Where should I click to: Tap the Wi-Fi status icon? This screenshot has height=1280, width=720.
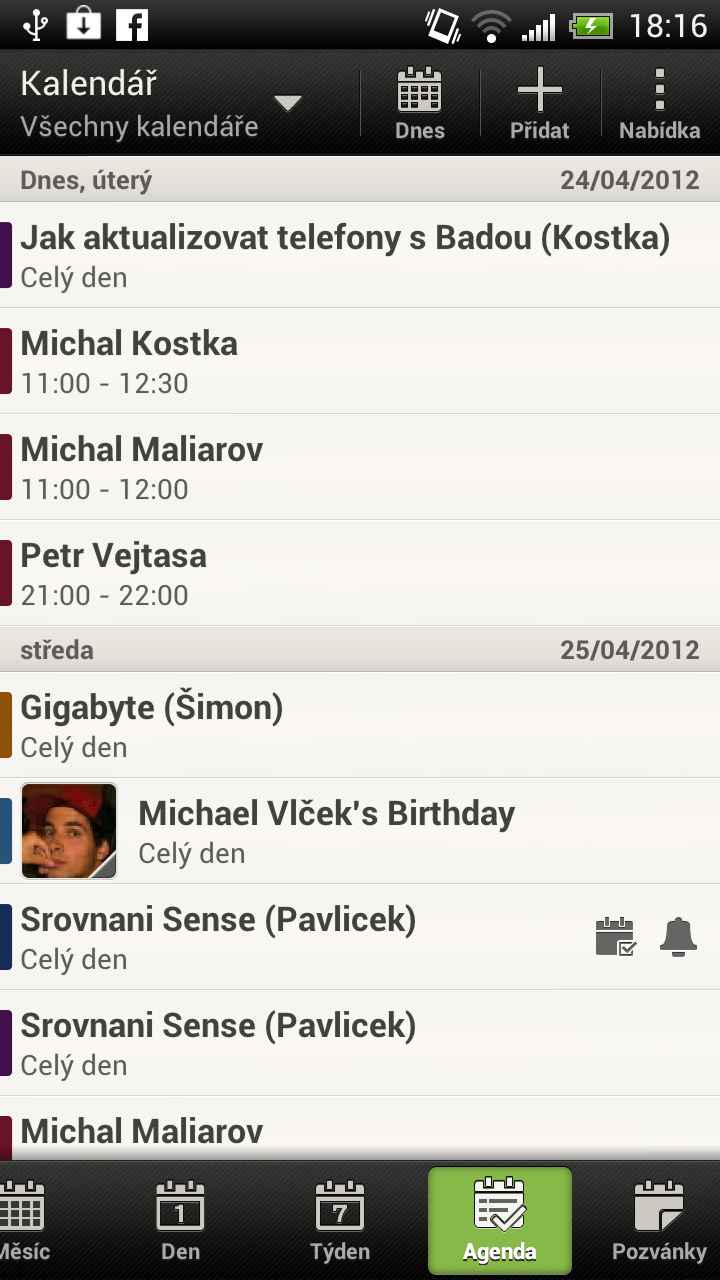tap(491, 25)
